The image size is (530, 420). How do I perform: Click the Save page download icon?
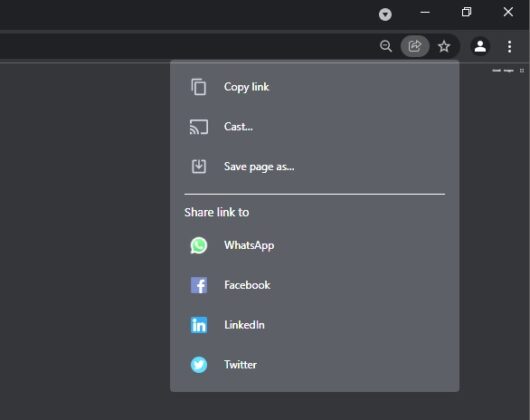pos(199,166)
